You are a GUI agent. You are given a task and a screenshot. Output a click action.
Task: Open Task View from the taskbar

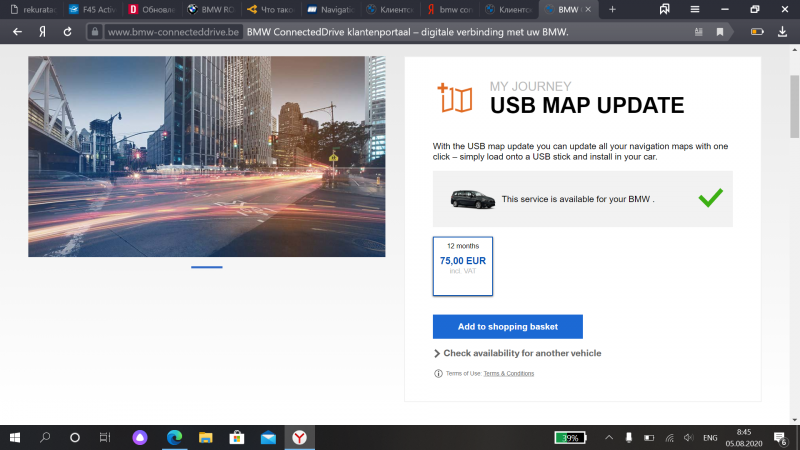(x=105, y=437)
